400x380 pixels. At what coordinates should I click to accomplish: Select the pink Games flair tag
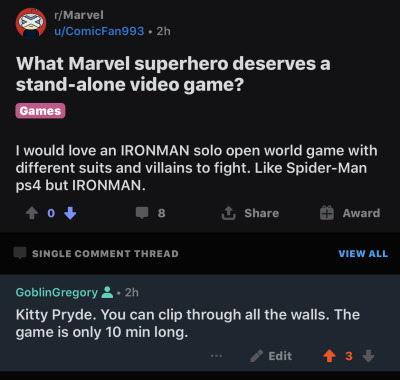click(x=40, y=111)
